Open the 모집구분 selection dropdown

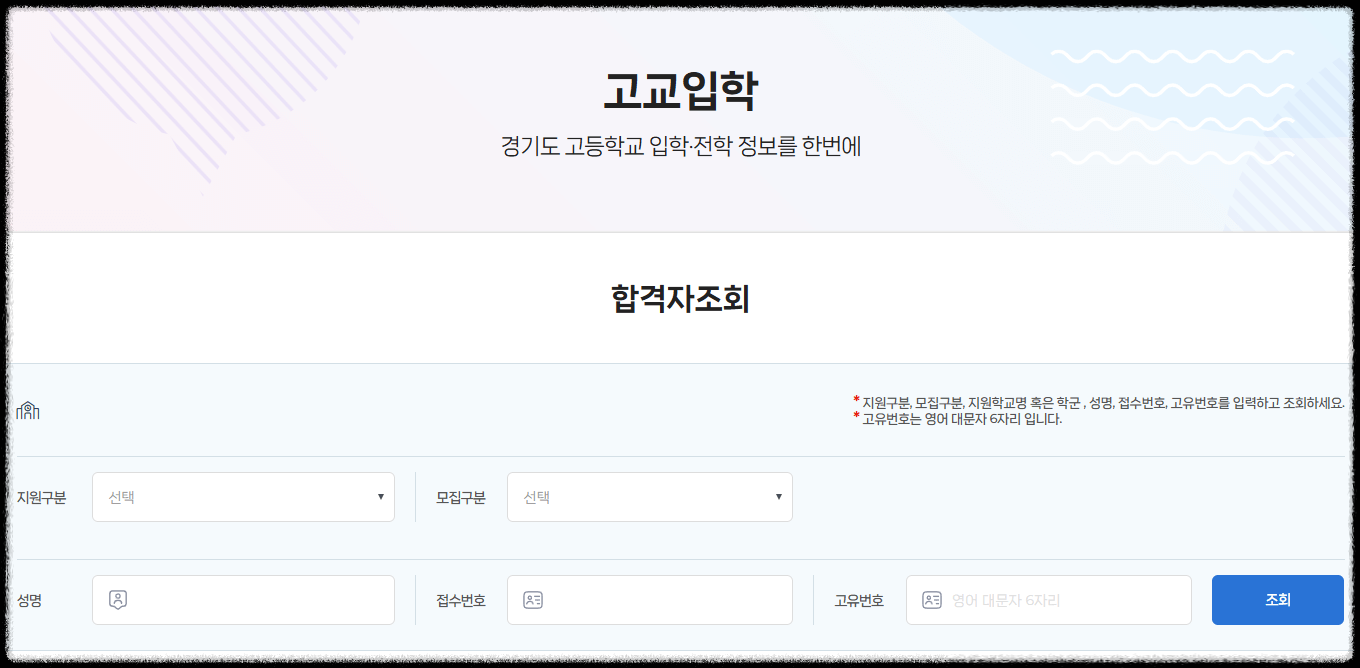[650, 496]
